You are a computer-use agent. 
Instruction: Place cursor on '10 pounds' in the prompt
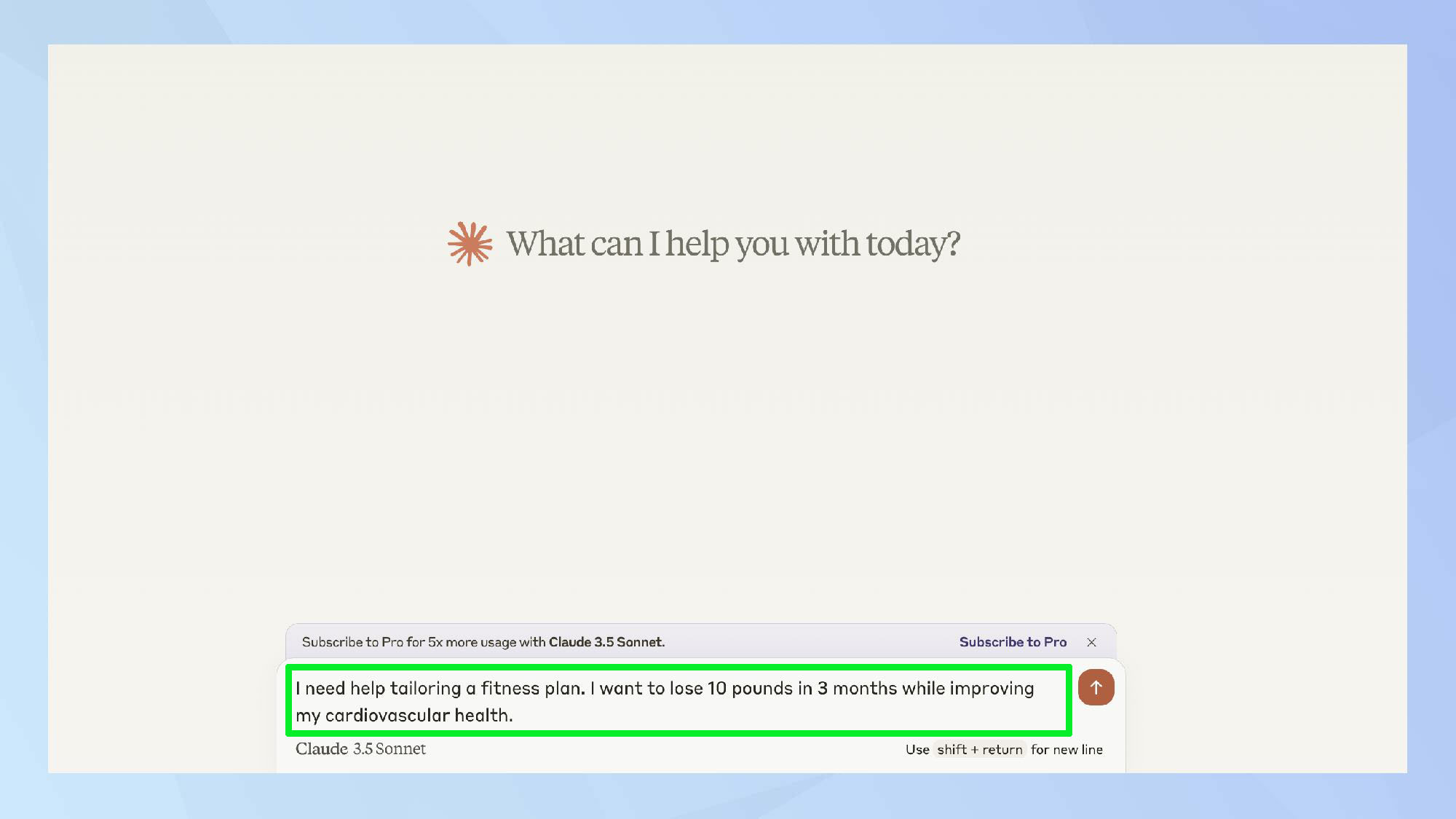[749, 689]
